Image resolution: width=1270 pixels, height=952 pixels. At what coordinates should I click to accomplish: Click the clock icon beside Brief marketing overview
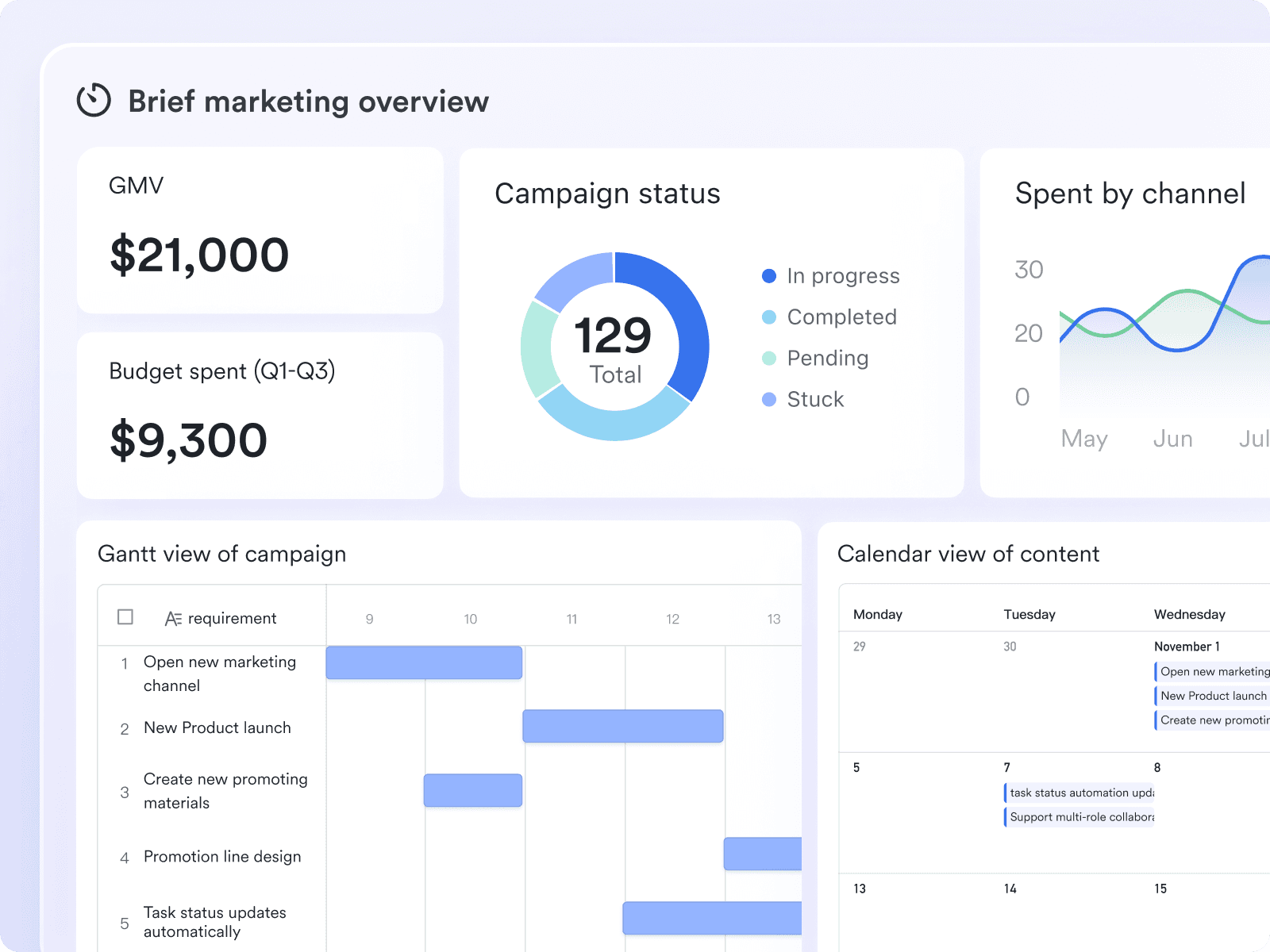pyautogui.click(x=94, y=101)
